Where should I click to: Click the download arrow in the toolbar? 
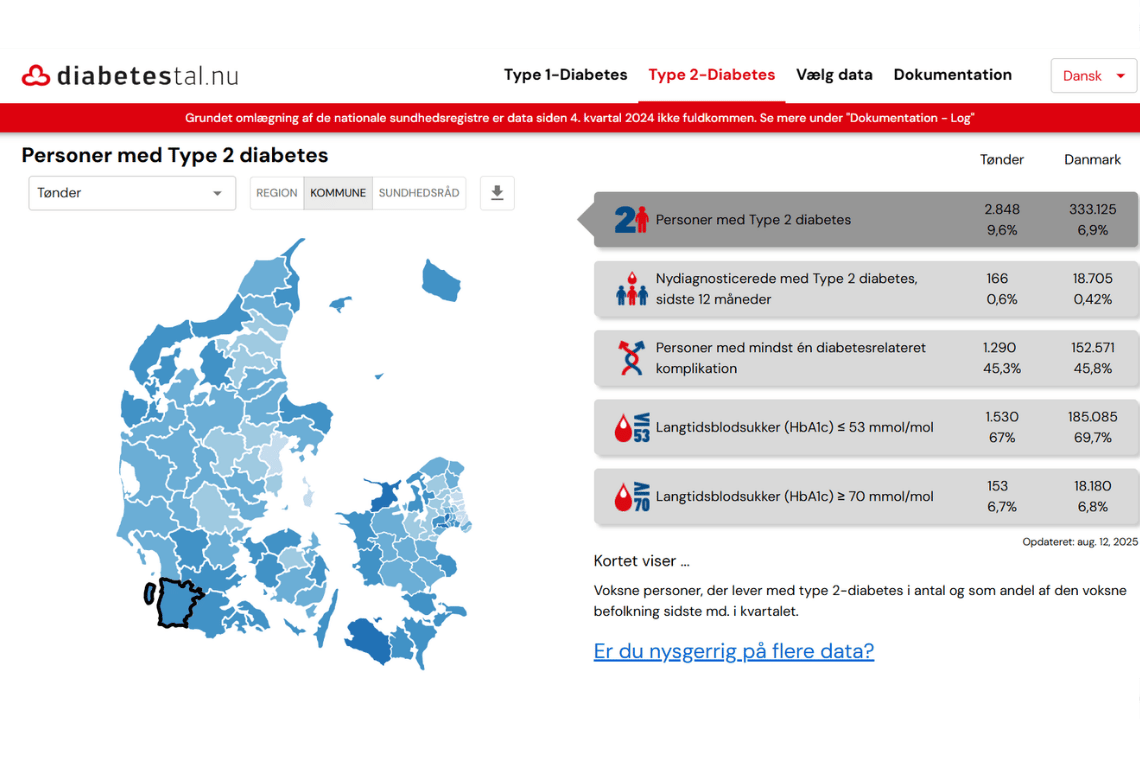[x=497, y=193]
